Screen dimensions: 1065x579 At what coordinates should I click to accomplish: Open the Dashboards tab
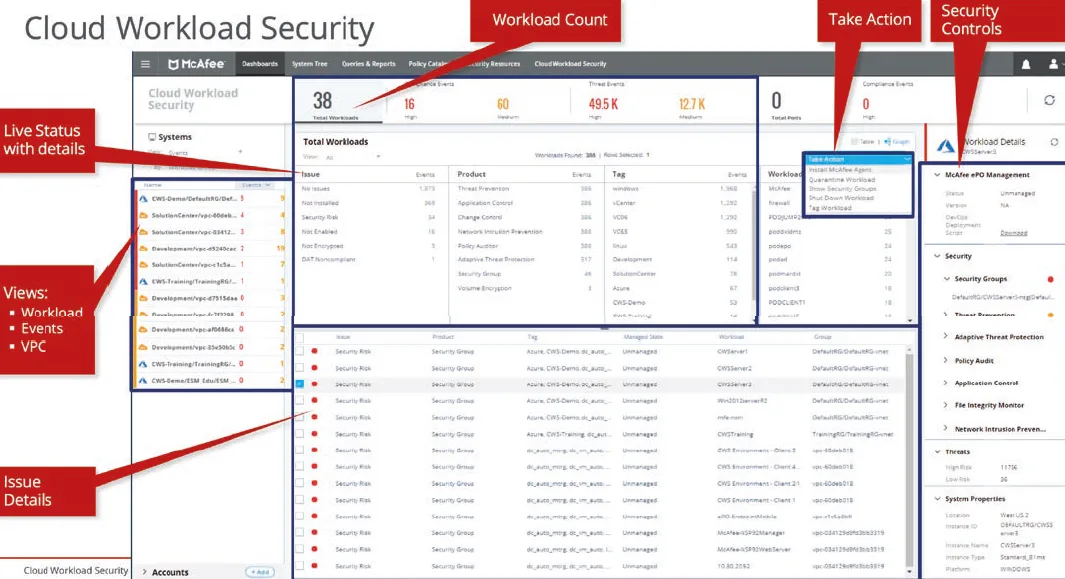pyautogui.click(x=260, y=64)
